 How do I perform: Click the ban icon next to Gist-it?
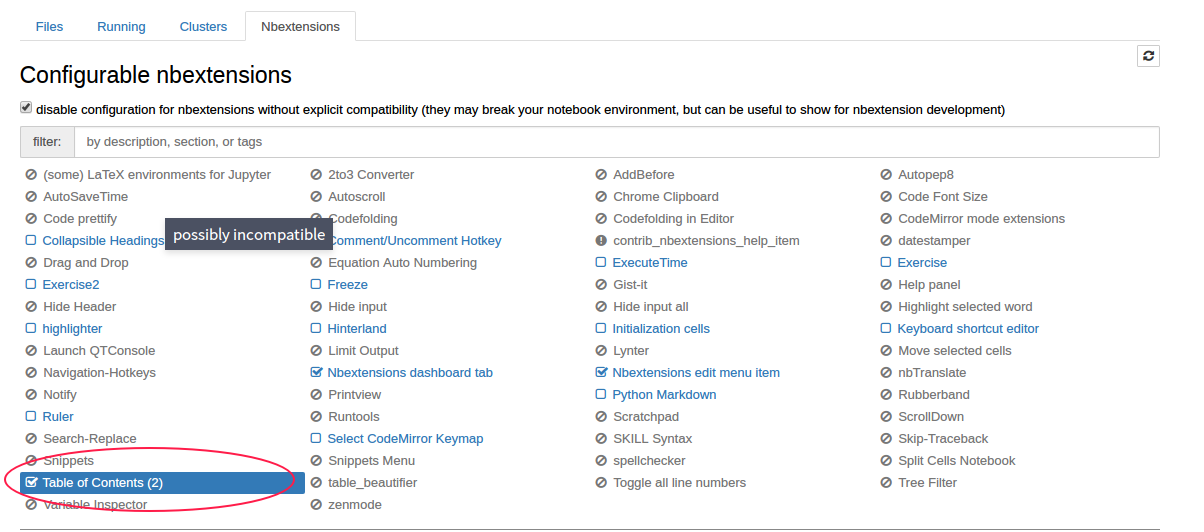click(601, 285)
